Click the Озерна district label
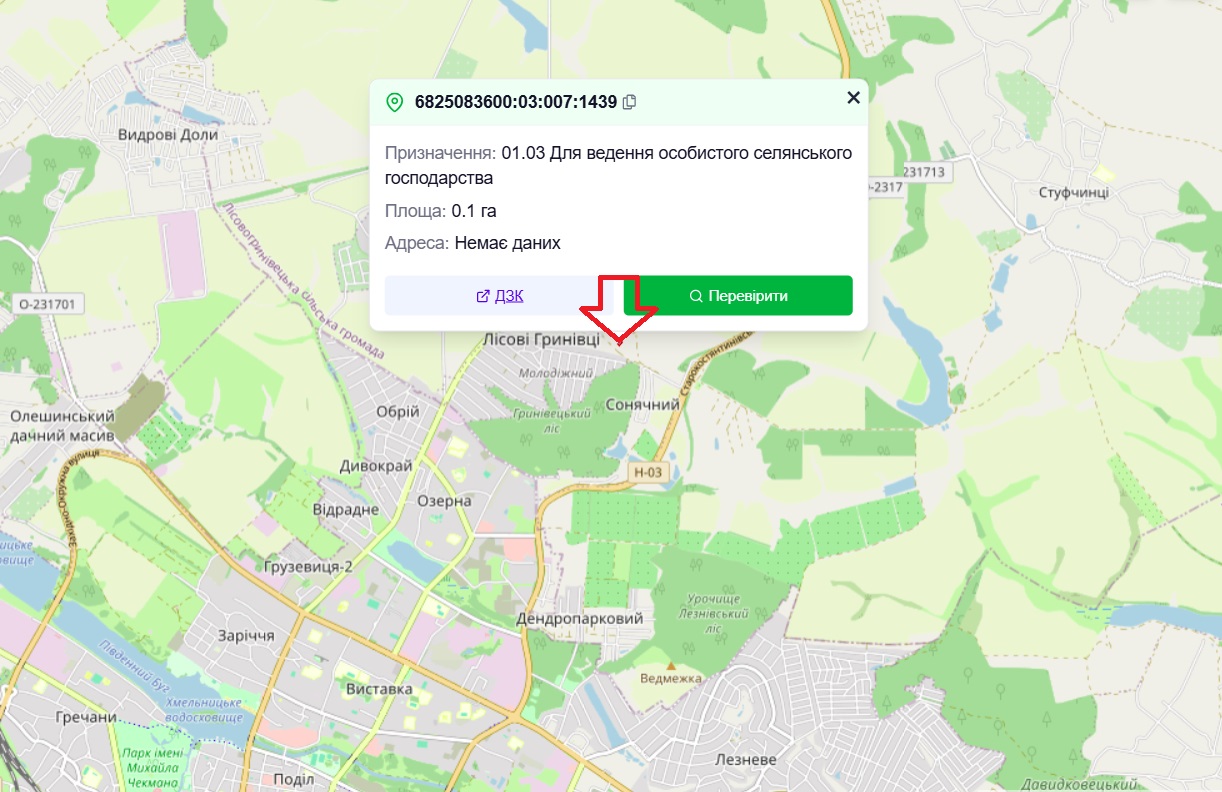 pos(444,500)
